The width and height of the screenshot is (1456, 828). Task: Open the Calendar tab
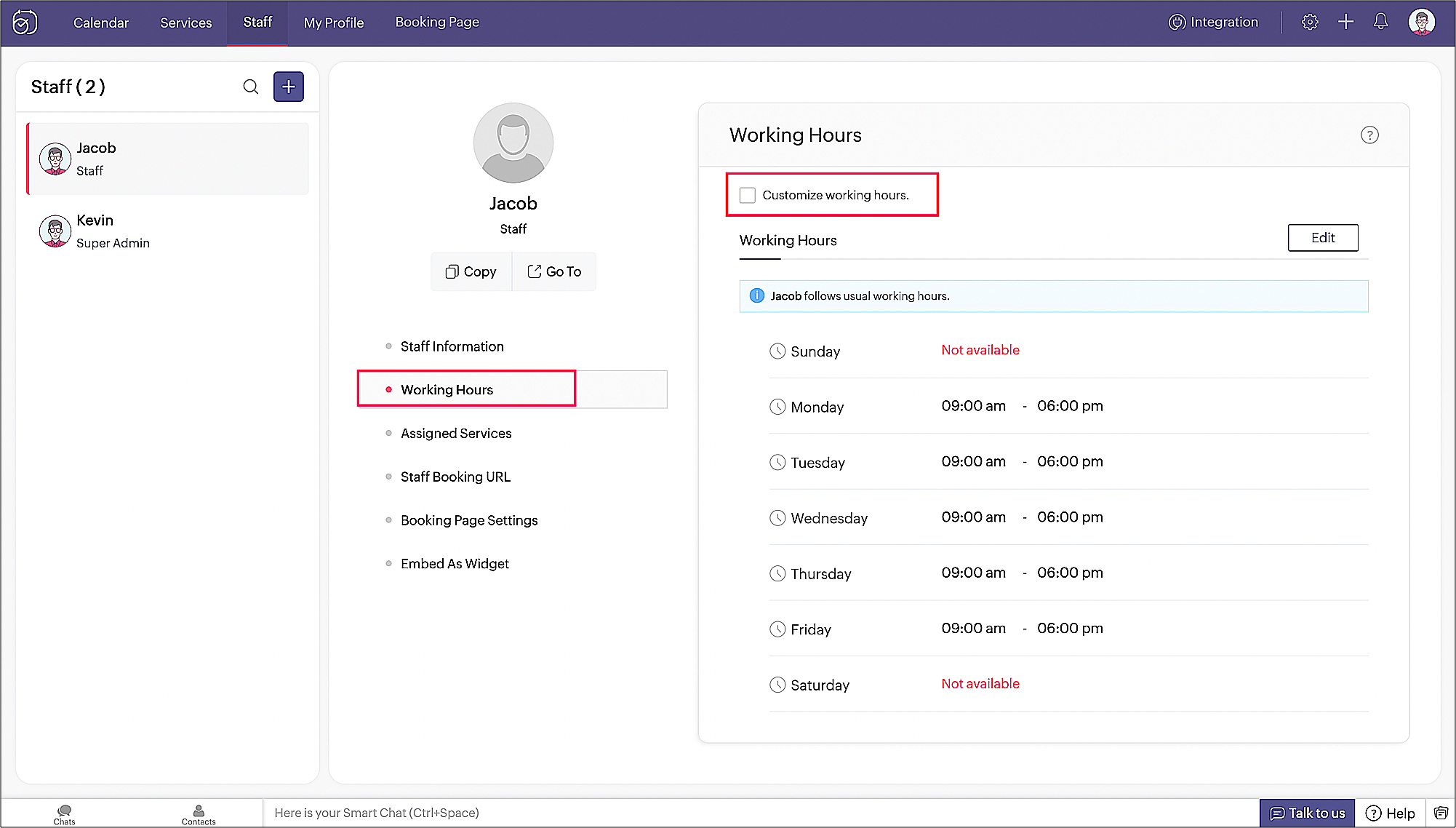coord(101,23)
